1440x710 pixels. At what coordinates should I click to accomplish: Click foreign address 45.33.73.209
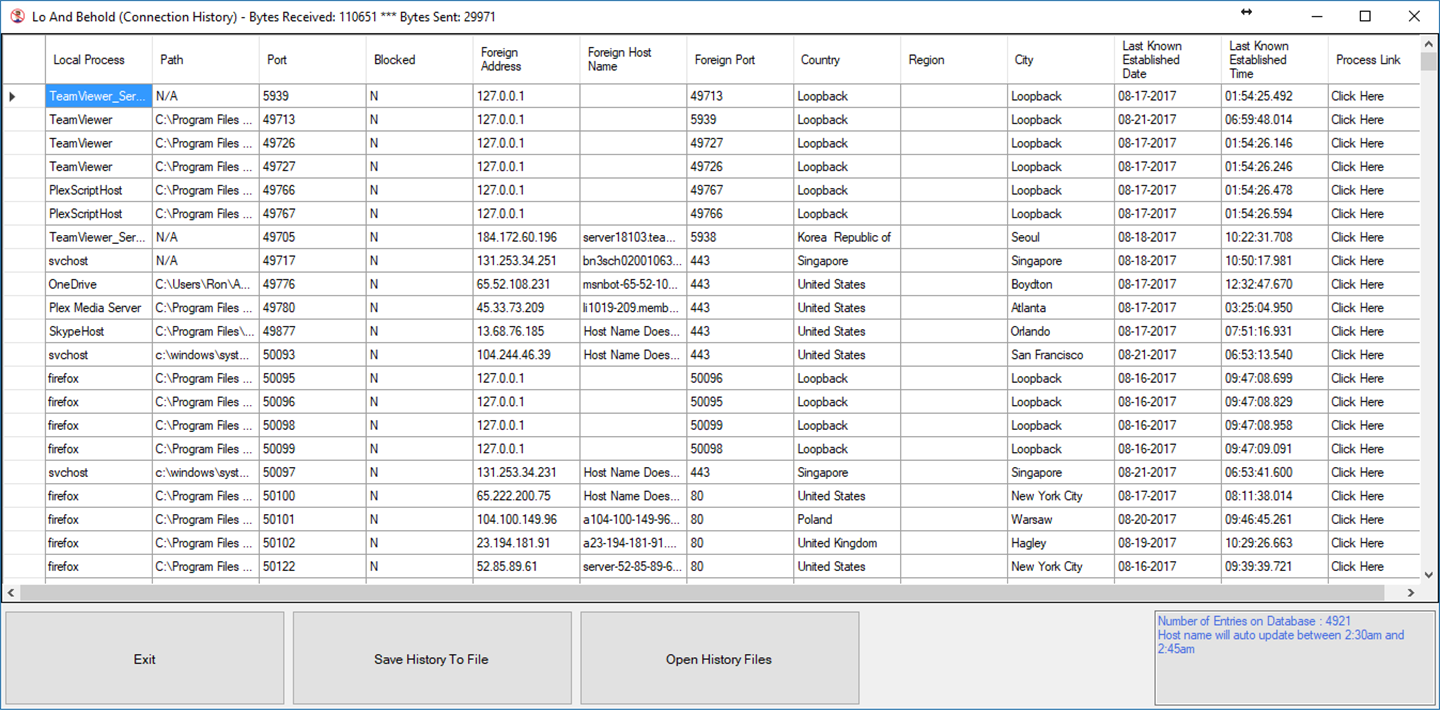click(526, 308)
